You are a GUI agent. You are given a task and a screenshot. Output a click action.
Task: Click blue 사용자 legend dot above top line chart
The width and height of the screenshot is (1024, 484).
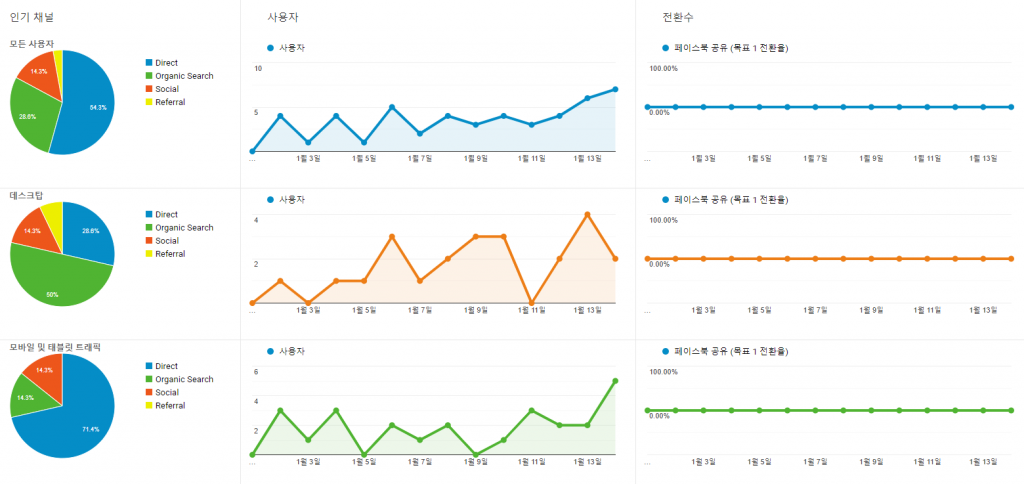point(270,48)
